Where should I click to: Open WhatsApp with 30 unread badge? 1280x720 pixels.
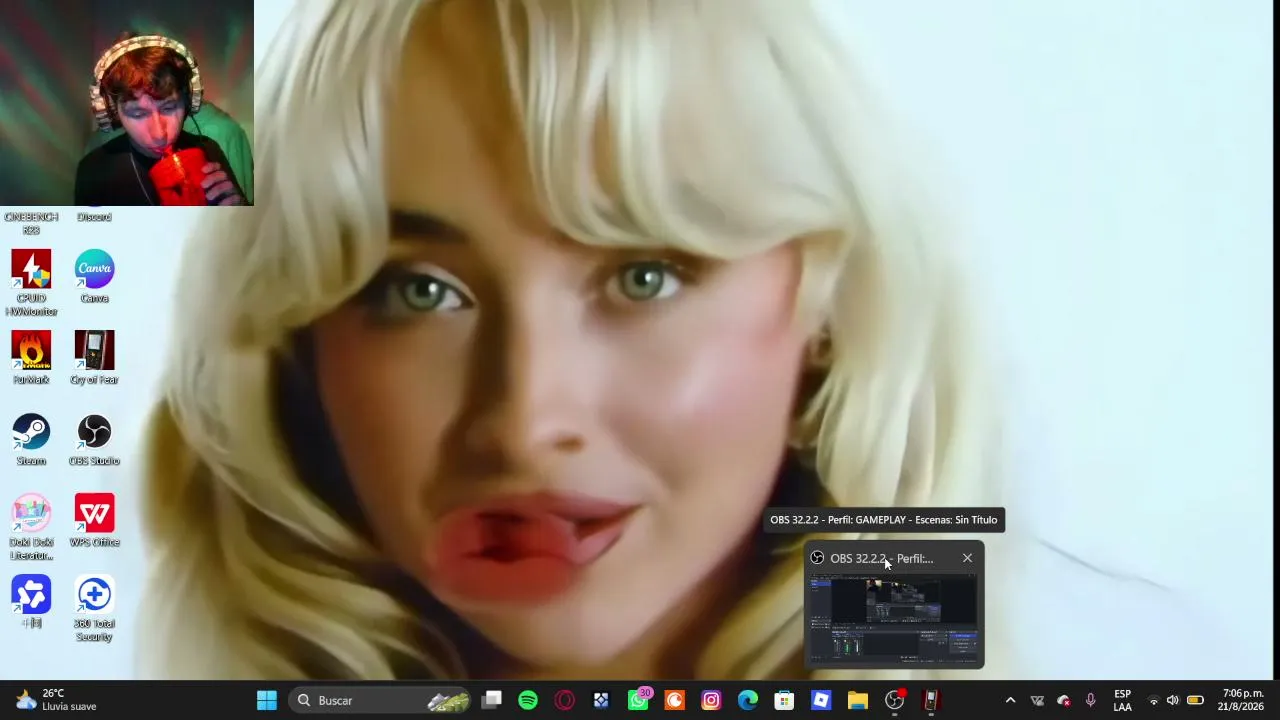click(638, 700)
